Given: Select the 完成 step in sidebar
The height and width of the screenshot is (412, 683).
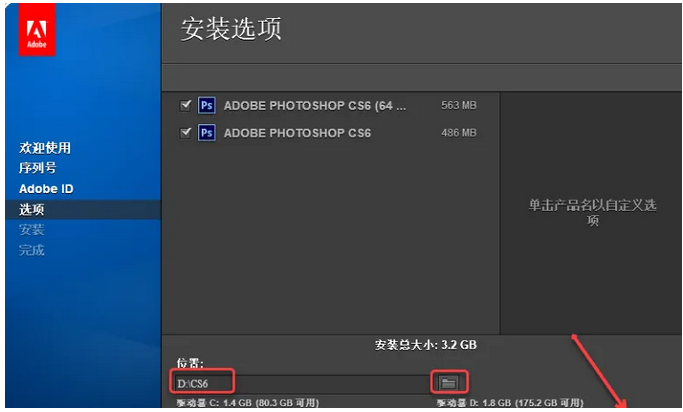Looking at the screenshot, I should (x=31, y=250).
